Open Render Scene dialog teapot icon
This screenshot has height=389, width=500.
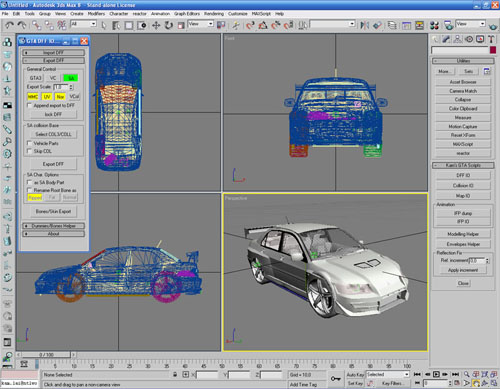click(449, 25)
